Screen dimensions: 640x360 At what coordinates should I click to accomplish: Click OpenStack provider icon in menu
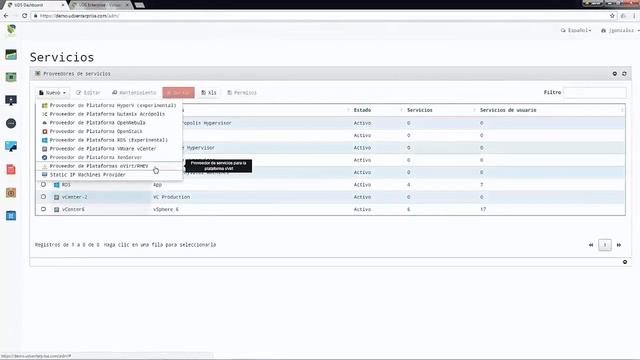pos(44,131)
